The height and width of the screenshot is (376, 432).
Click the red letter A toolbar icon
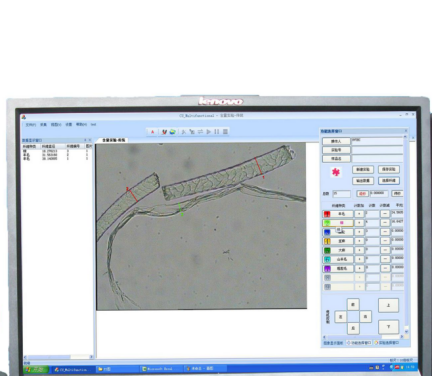(x=153, y=132)
